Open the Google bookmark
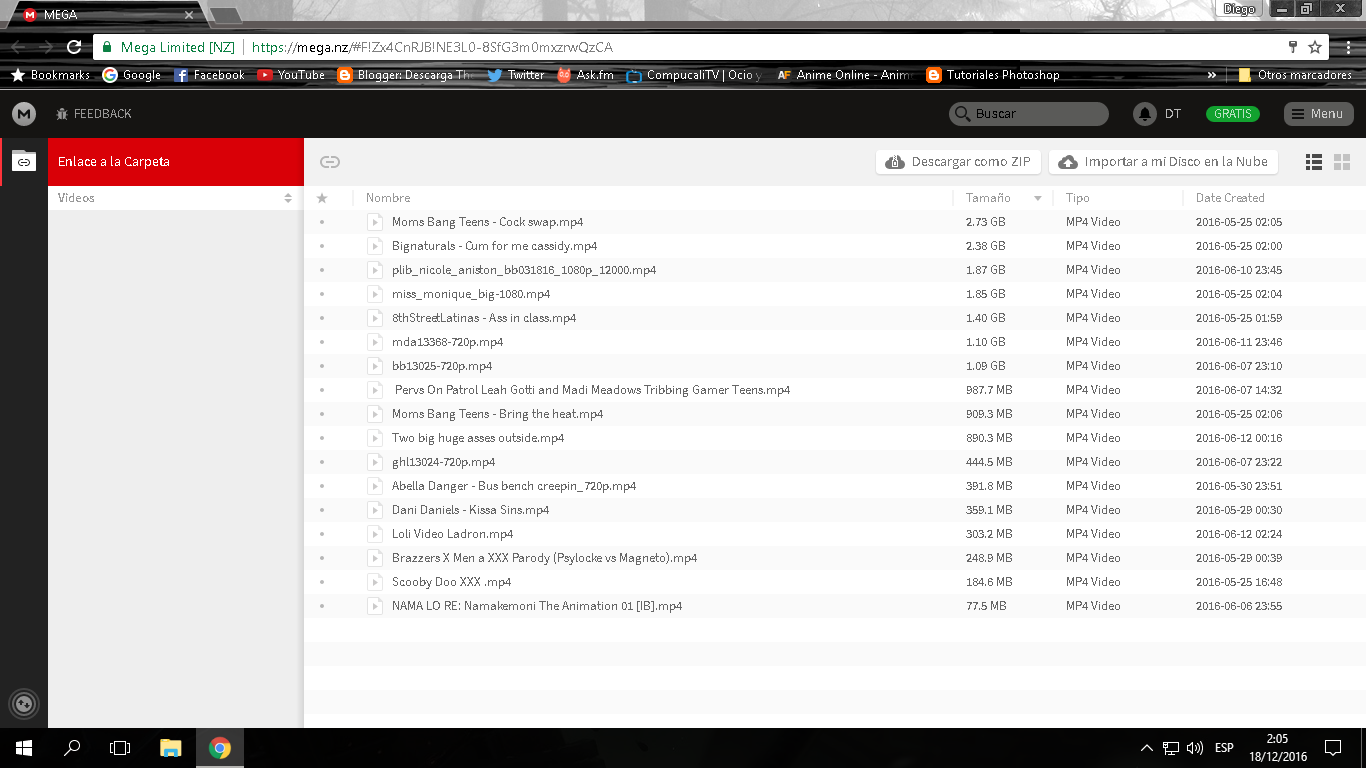1366x768 pixels. tap(132, 75)
